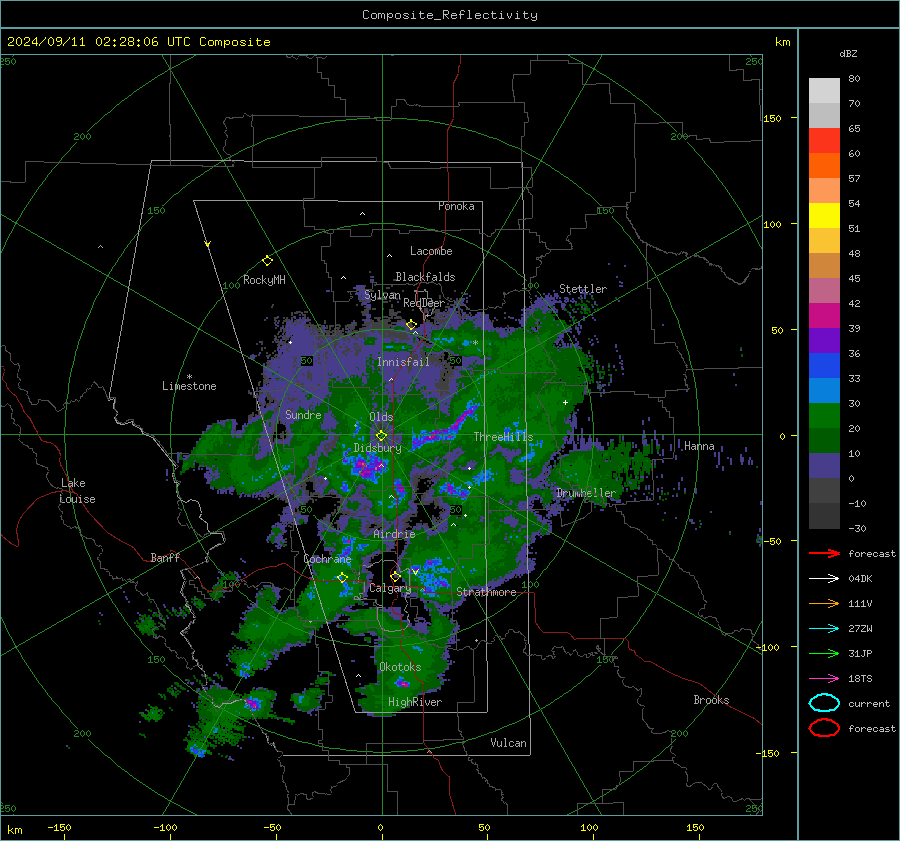Click the white 04DK arrow icon
This screenshot has width=900, height=841.
(x=824, y=579)
